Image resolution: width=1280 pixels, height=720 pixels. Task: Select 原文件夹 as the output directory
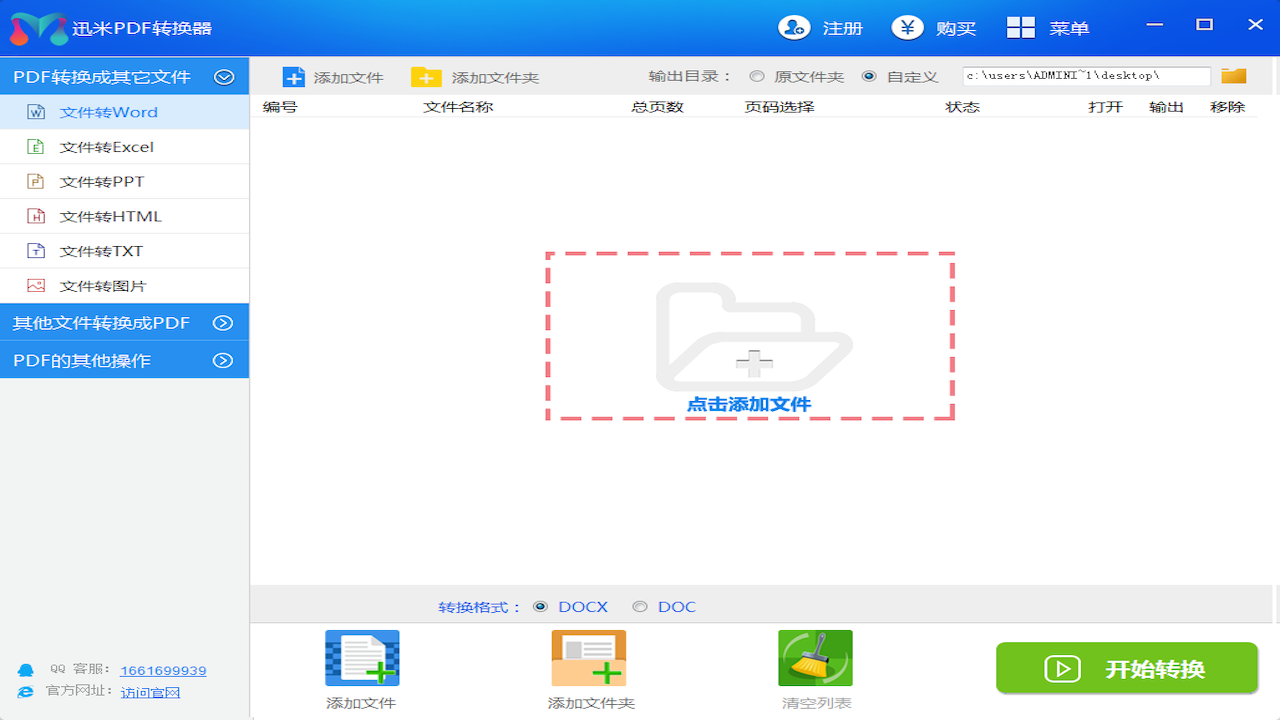coord(757,75)
